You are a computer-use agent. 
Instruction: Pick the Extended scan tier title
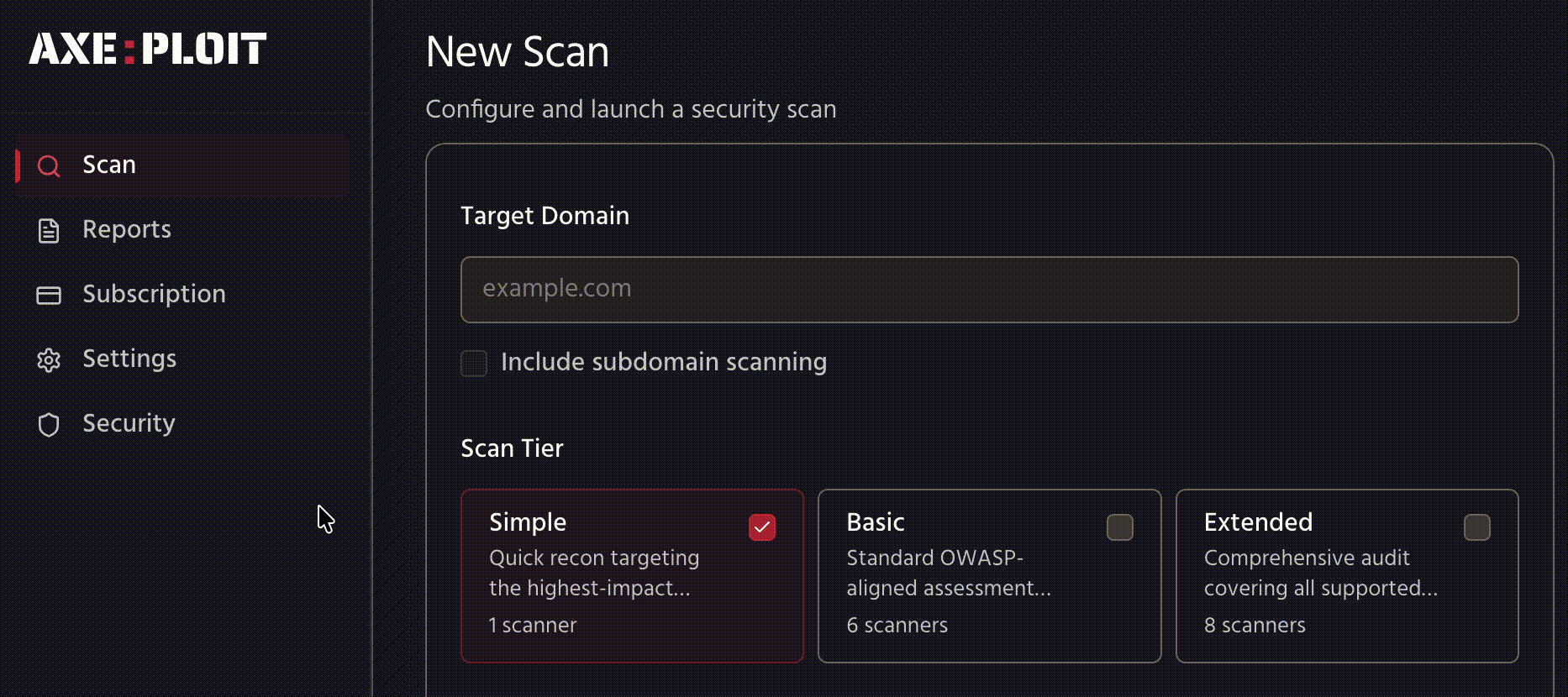(1258, 522)
